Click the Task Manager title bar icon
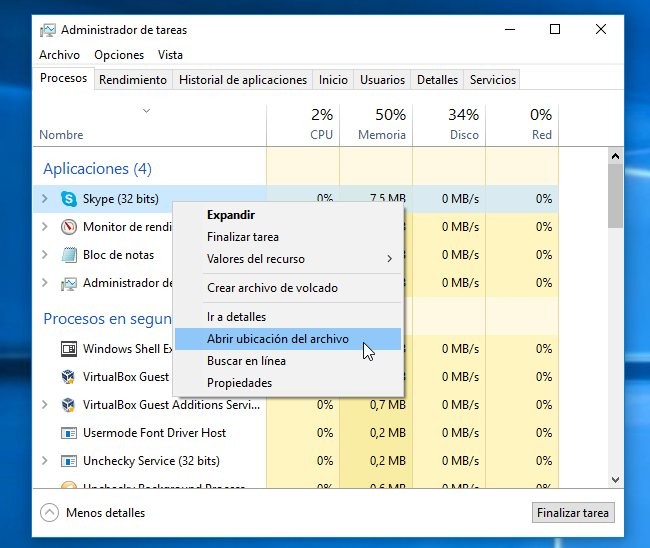650x548 pixels. 48,30
